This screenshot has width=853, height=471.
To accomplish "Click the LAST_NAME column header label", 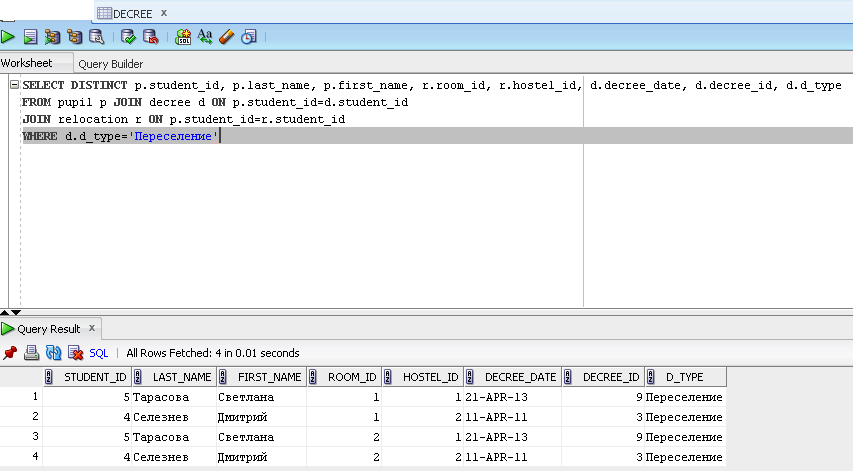I will (x=182, y=377).
